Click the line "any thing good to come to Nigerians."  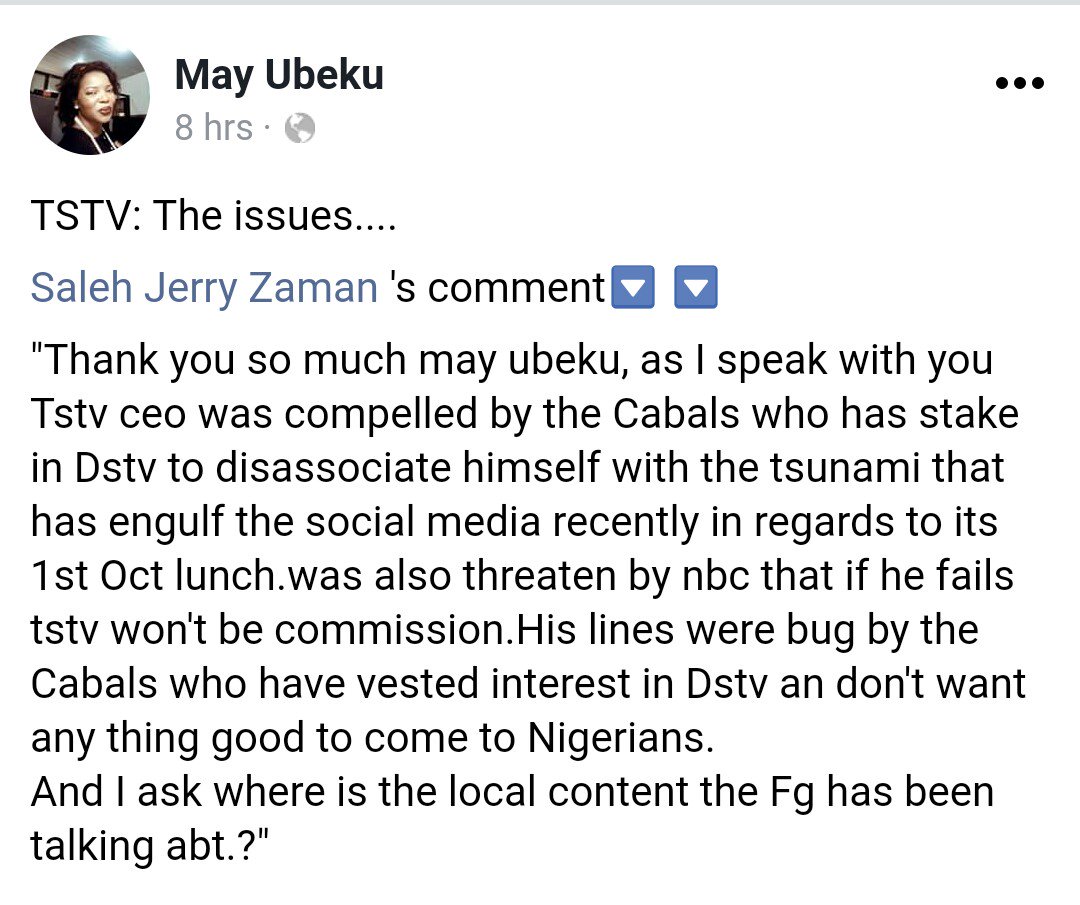(374, 738)
